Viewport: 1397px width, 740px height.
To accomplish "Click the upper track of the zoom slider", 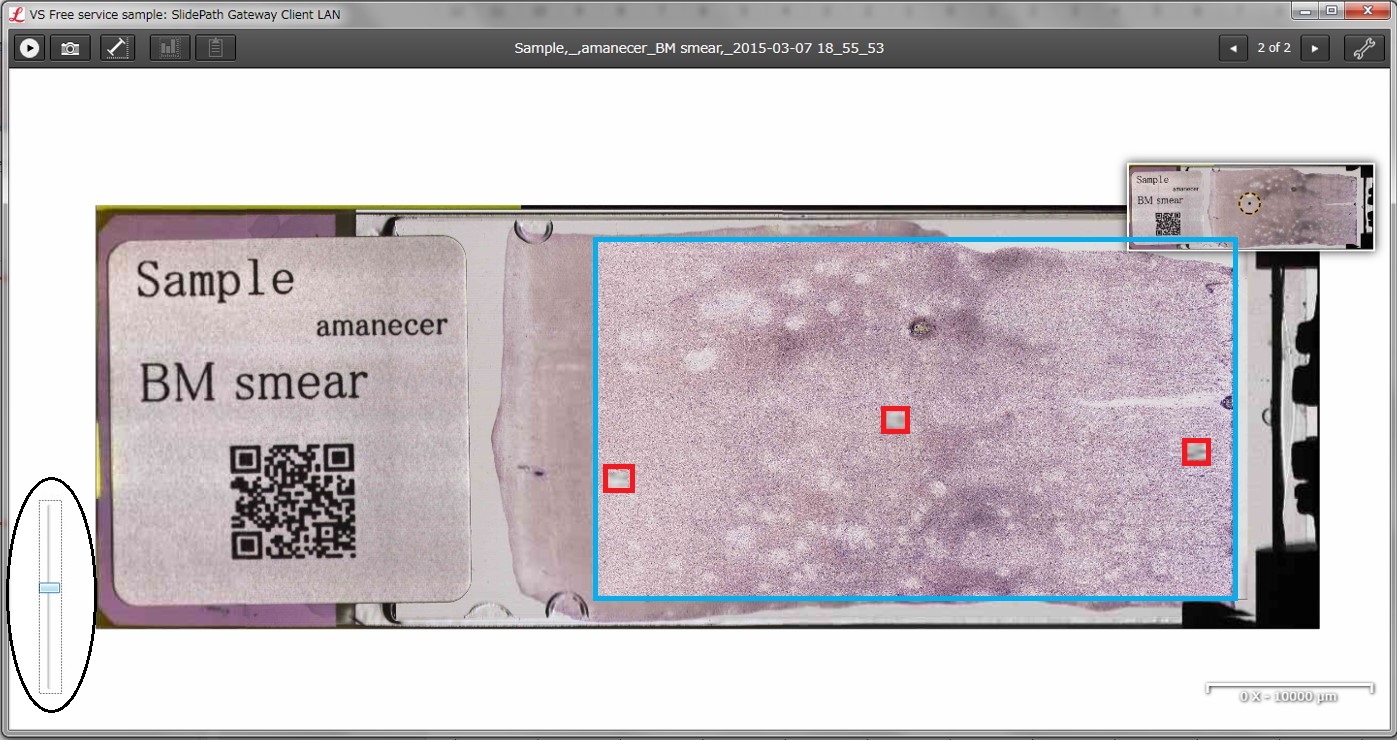I will pyautogui.click(x=50, y=540).
